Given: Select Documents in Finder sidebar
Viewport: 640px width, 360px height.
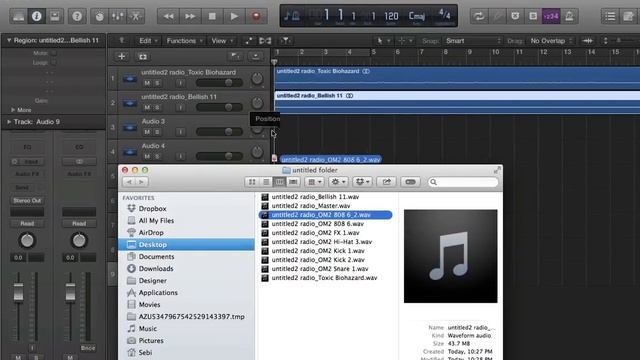Looking at the screenshot, I should (x=156, y=257).
